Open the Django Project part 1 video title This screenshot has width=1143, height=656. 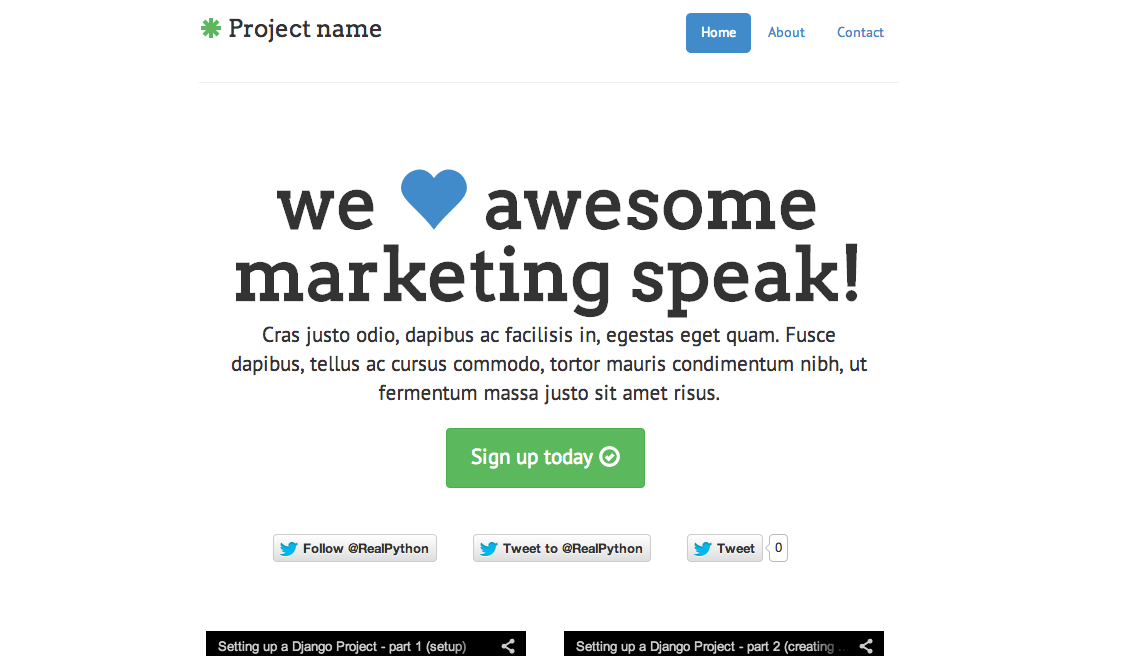342,647
